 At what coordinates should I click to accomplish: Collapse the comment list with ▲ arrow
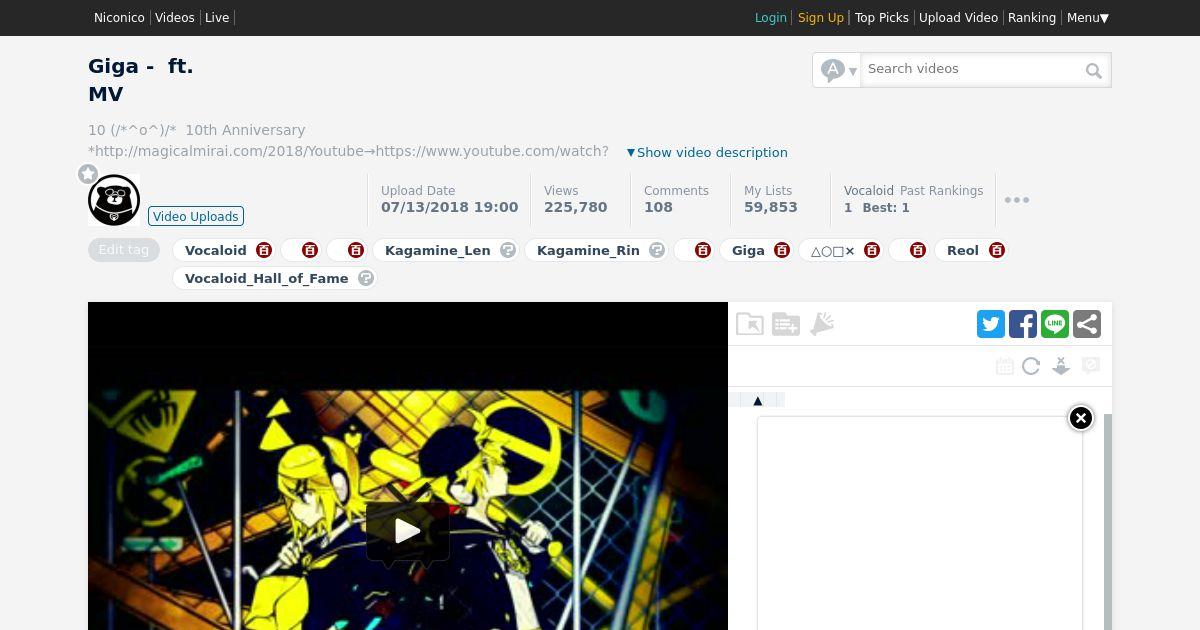(x=757, y=400)
